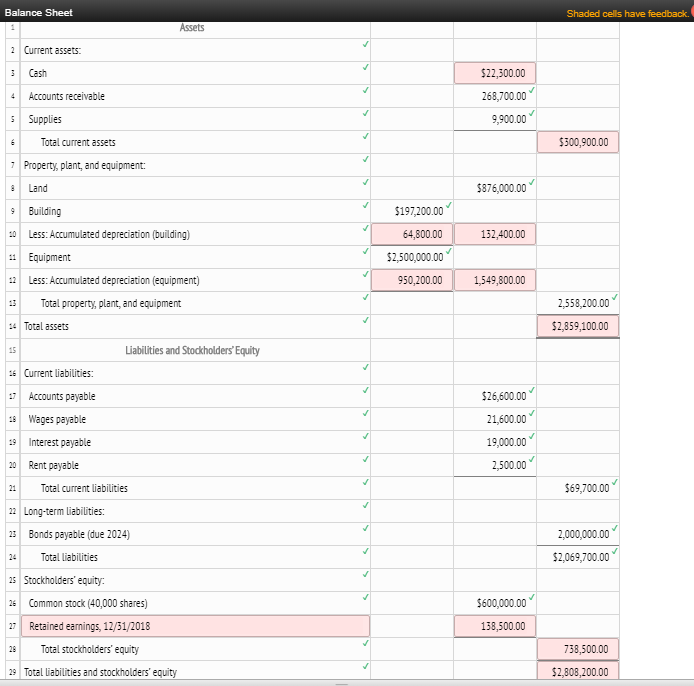The width and height of the screenshot is (694, 686).
Task: Select row number 14 header
Action: coord(12,326)
